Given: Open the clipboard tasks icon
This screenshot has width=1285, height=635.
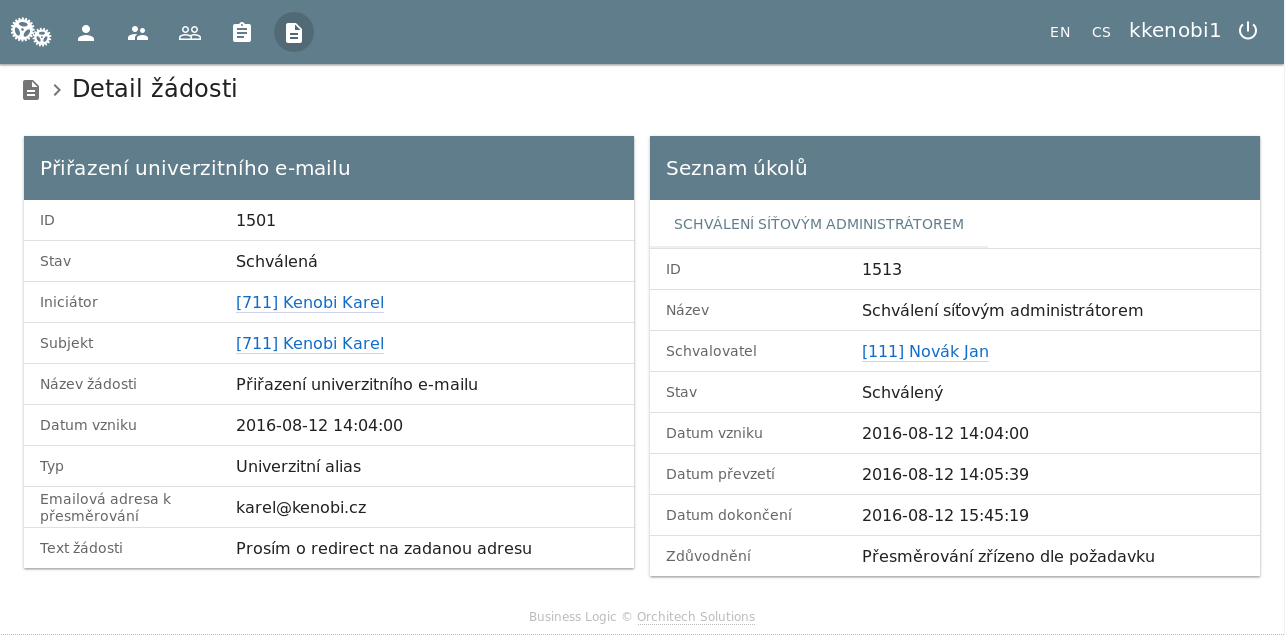Looking at the screenshot, I should coord(242,32).
